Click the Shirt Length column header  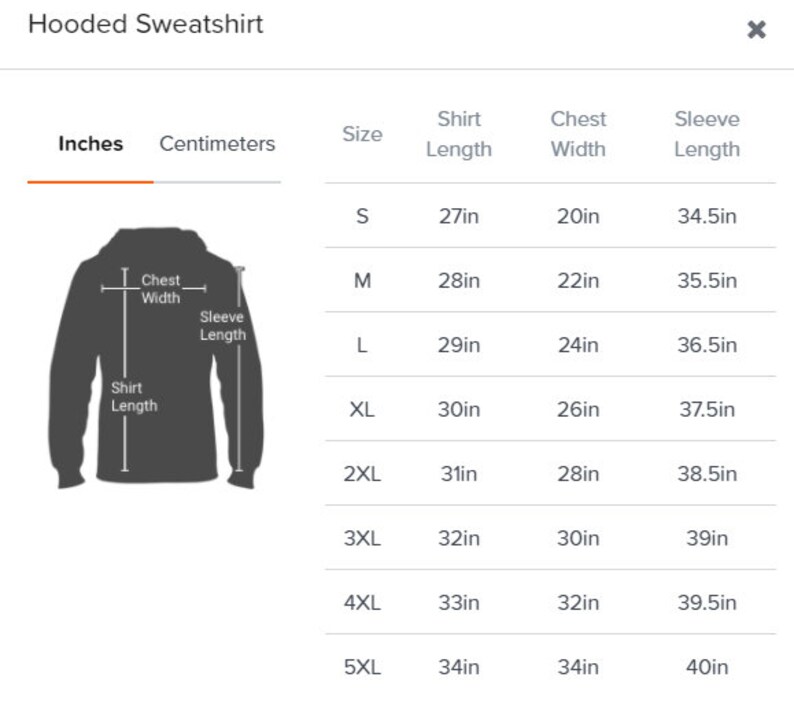[459, 134]
